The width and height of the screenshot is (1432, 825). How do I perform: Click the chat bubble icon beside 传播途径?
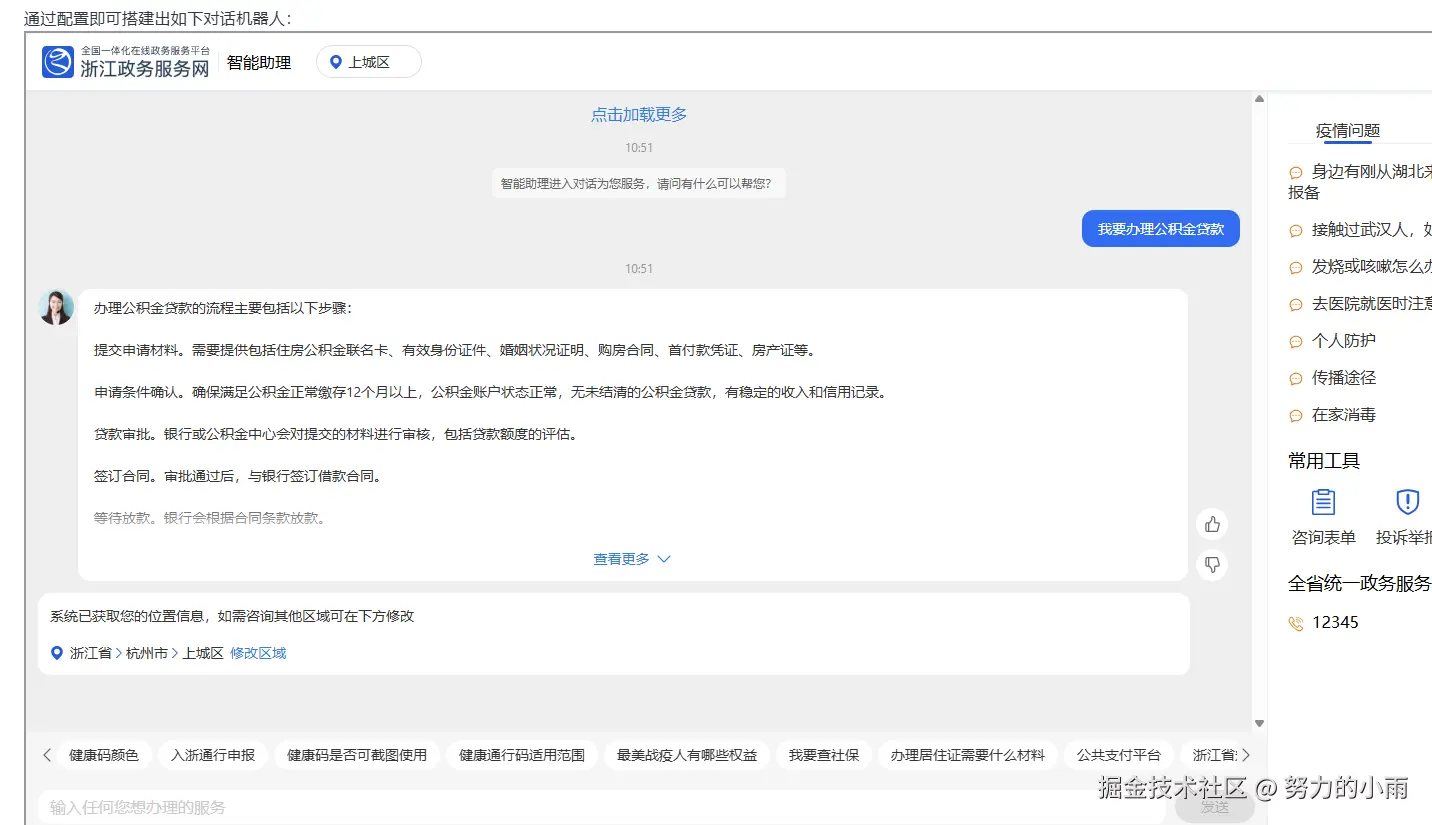[x=1296, y=379]
